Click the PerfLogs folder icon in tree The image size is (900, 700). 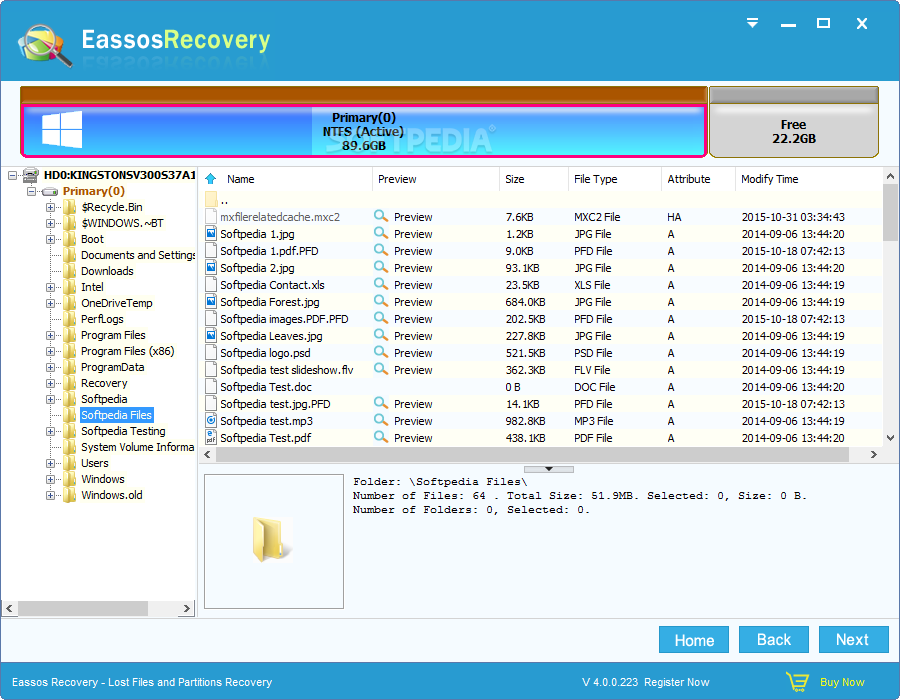point(69,319)
